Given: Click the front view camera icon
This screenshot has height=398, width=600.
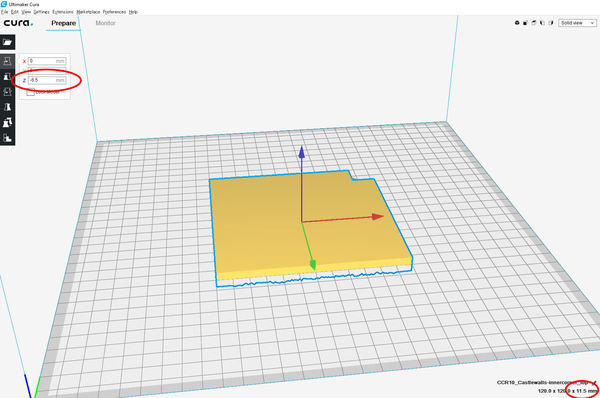Looking at the screenshot, I should pyautogui.click(x=525, y=23).
